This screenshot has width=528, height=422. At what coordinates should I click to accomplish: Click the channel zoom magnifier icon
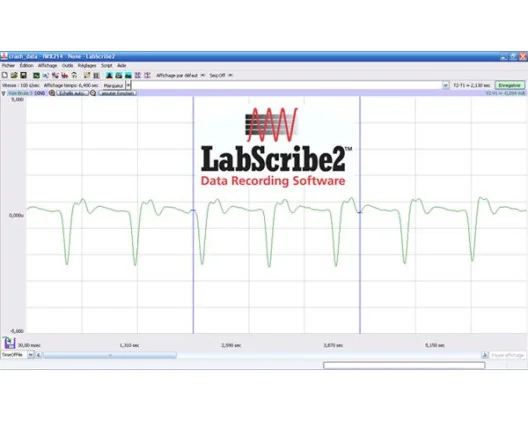click(x=52, y=93)
